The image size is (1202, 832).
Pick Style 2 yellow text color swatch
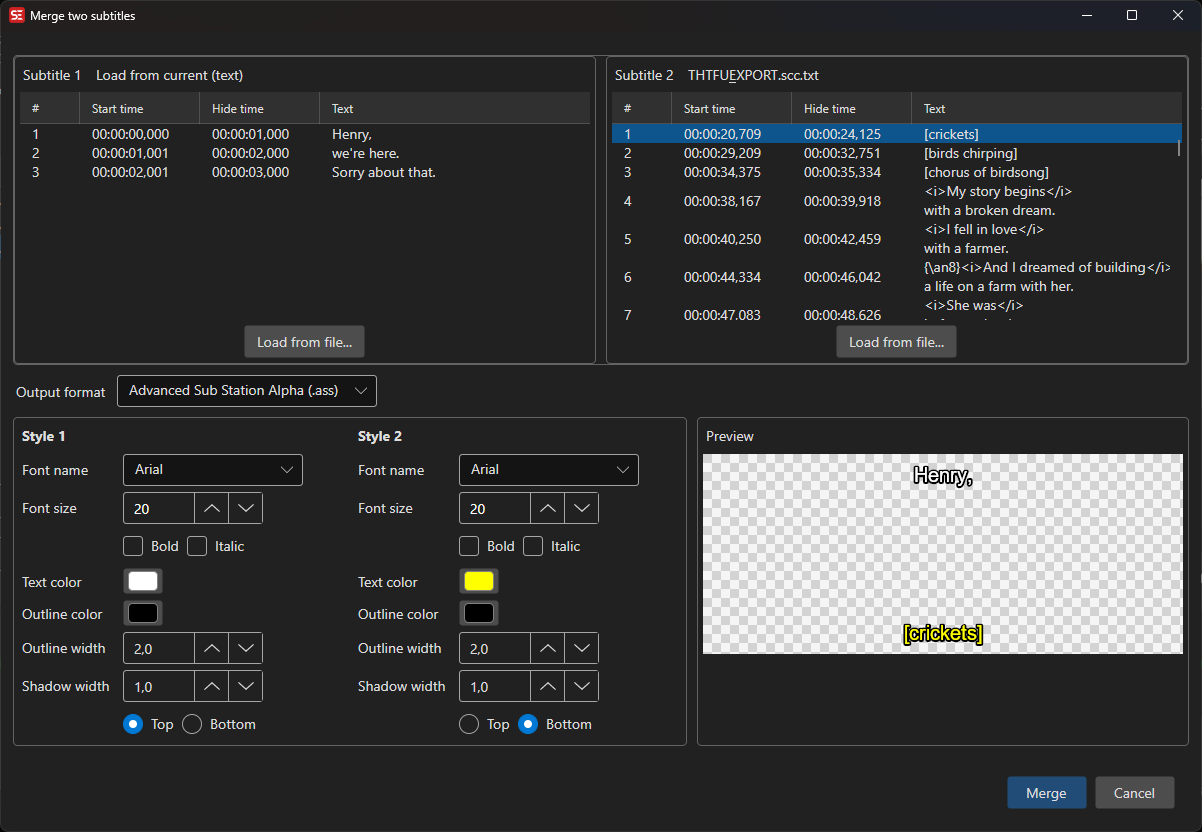[479, 581]
